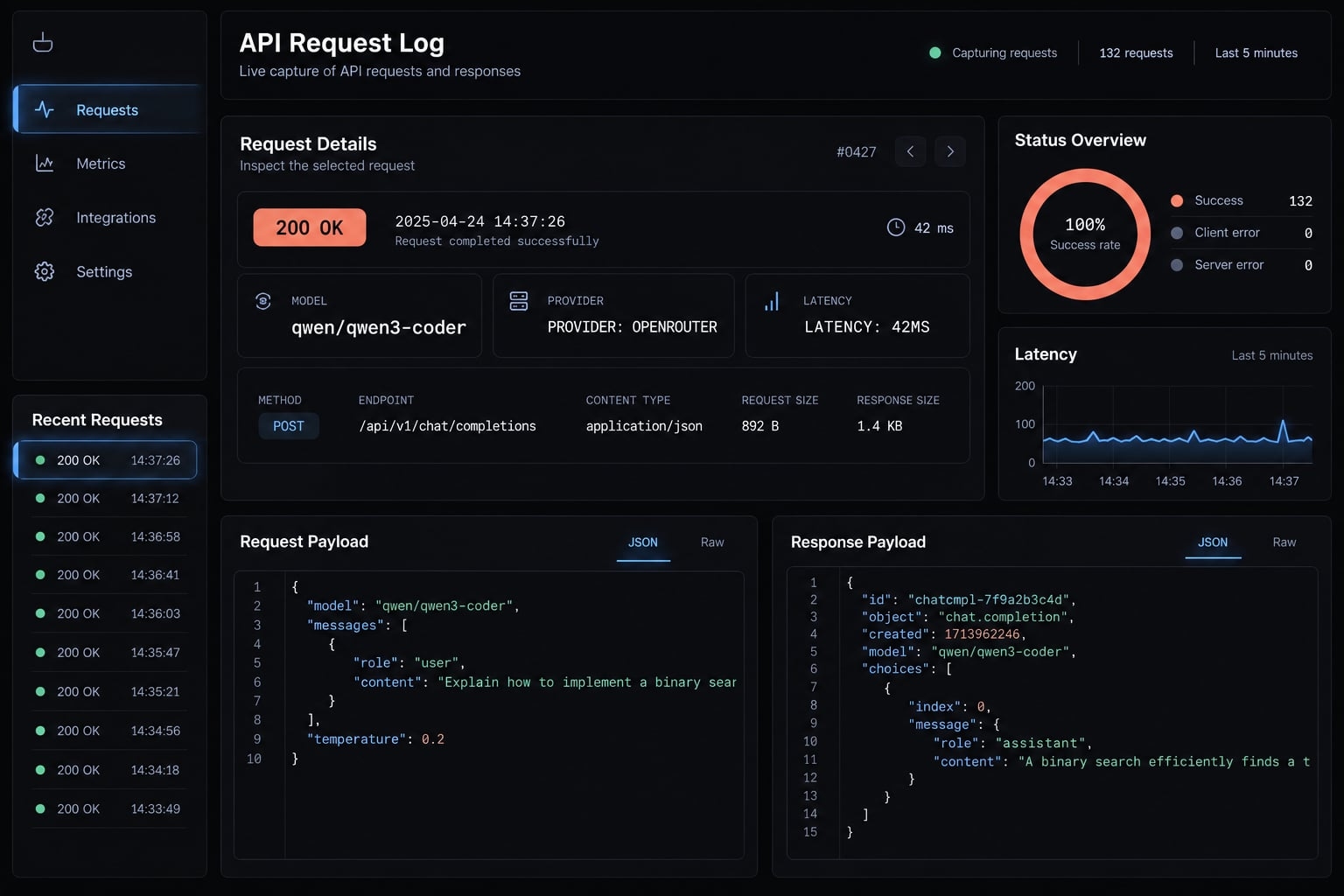Image resolution: width=1344 pixels, height=896 pixels.
Task: Select the recent request at 14:37:12
Action: (109, 499)
